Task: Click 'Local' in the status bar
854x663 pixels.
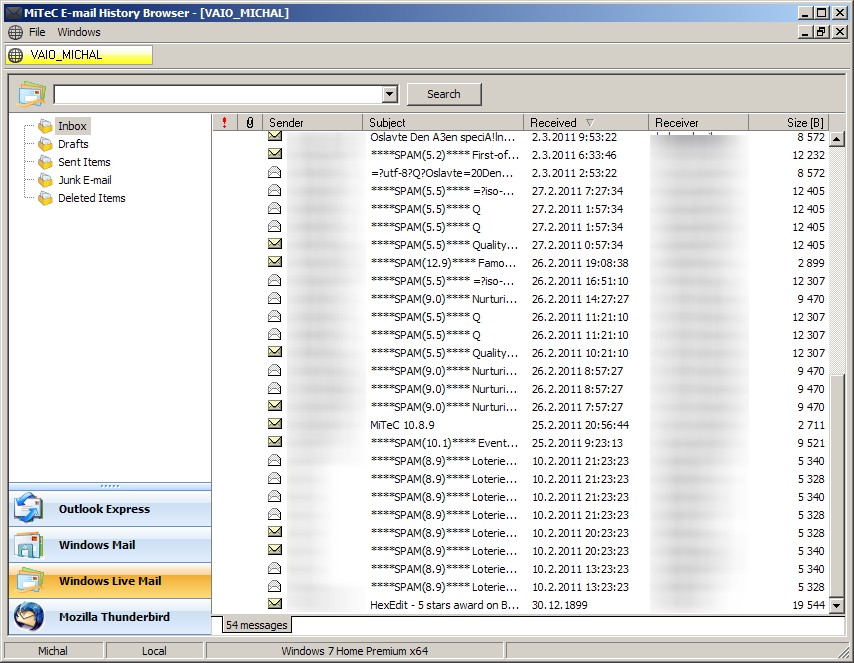Action: (154, 651)
